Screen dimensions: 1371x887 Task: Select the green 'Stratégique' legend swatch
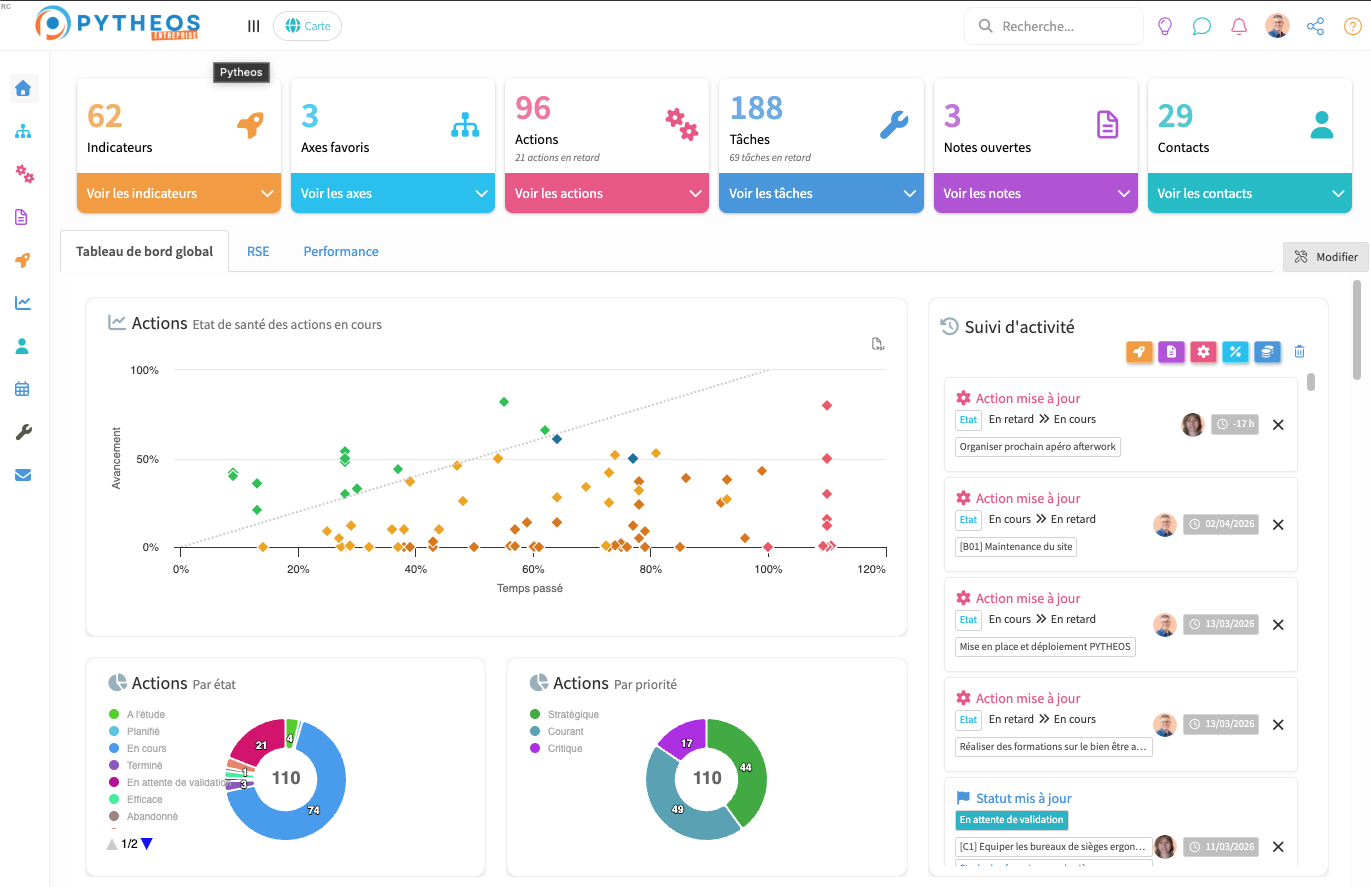[535, 714]
